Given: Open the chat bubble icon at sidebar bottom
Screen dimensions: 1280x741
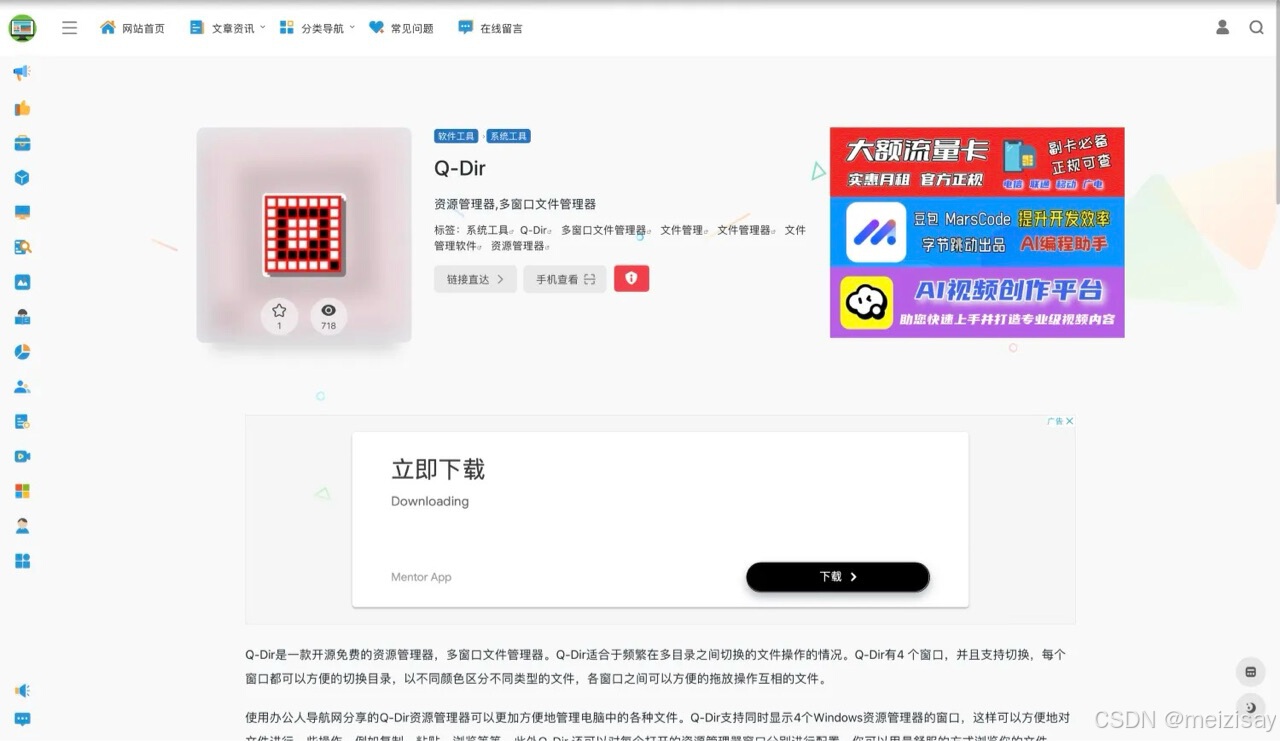Looking at the screenshot, I should tap(22, 719).
